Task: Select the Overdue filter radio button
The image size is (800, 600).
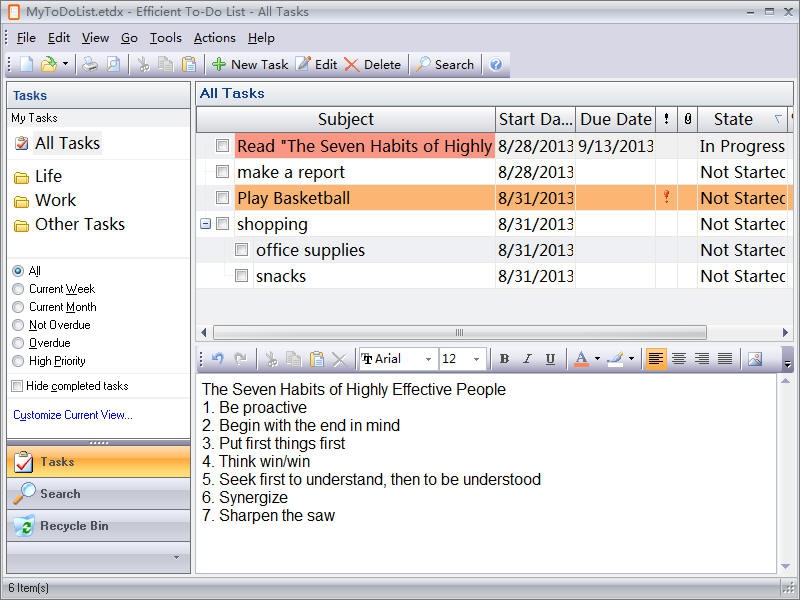Action: pyautogui.click(x=18, y=343)
